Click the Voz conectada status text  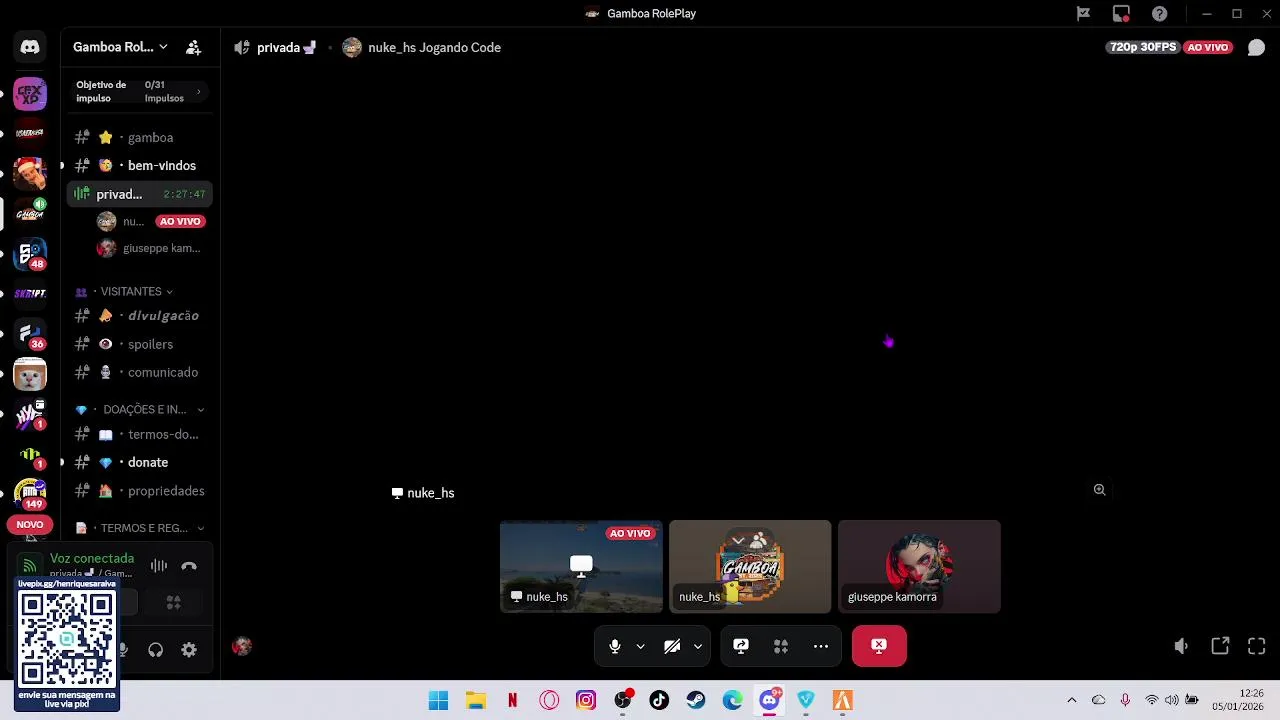[x=92, y=558]
